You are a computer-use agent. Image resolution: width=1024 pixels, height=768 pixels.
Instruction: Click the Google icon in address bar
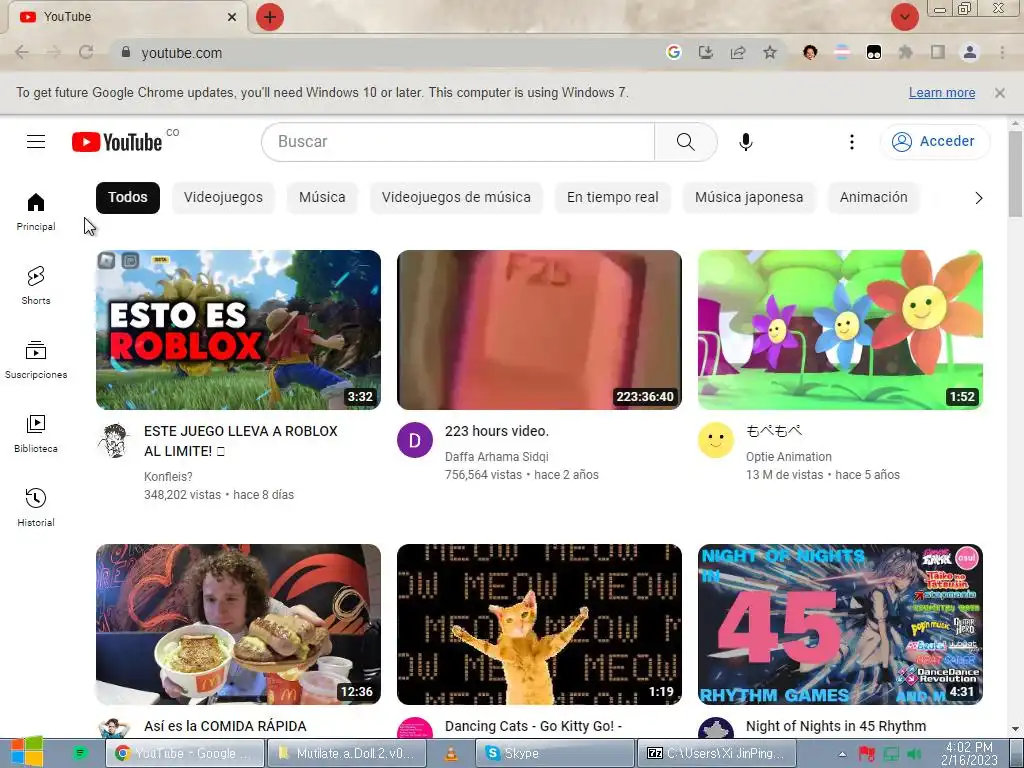point(673,52)
